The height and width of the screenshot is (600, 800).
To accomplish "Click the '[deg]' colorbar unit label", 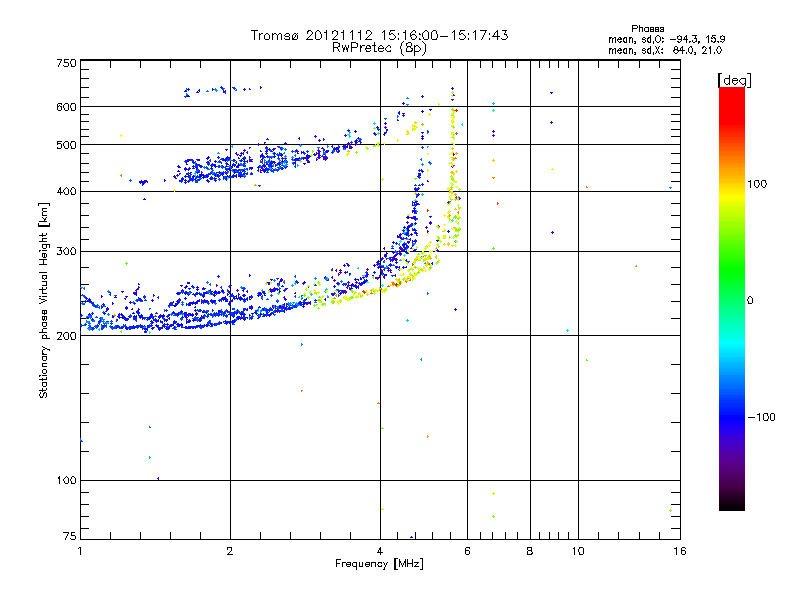I will point(734,81).
